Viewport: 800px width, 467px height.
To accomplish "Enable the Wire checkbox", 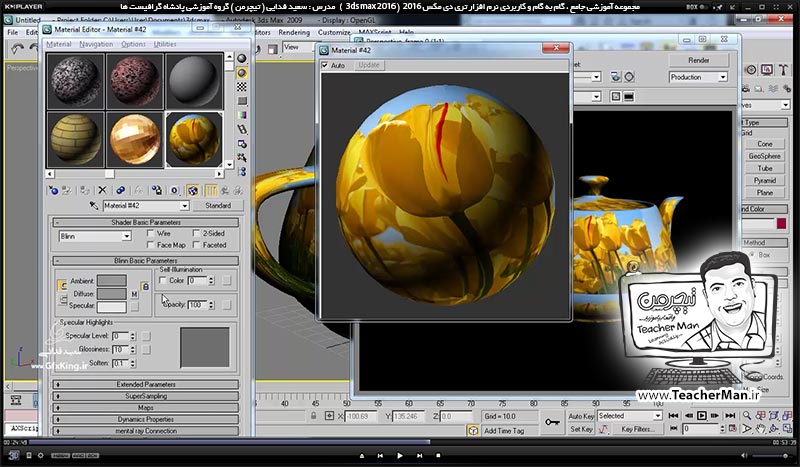I will 151,233.
